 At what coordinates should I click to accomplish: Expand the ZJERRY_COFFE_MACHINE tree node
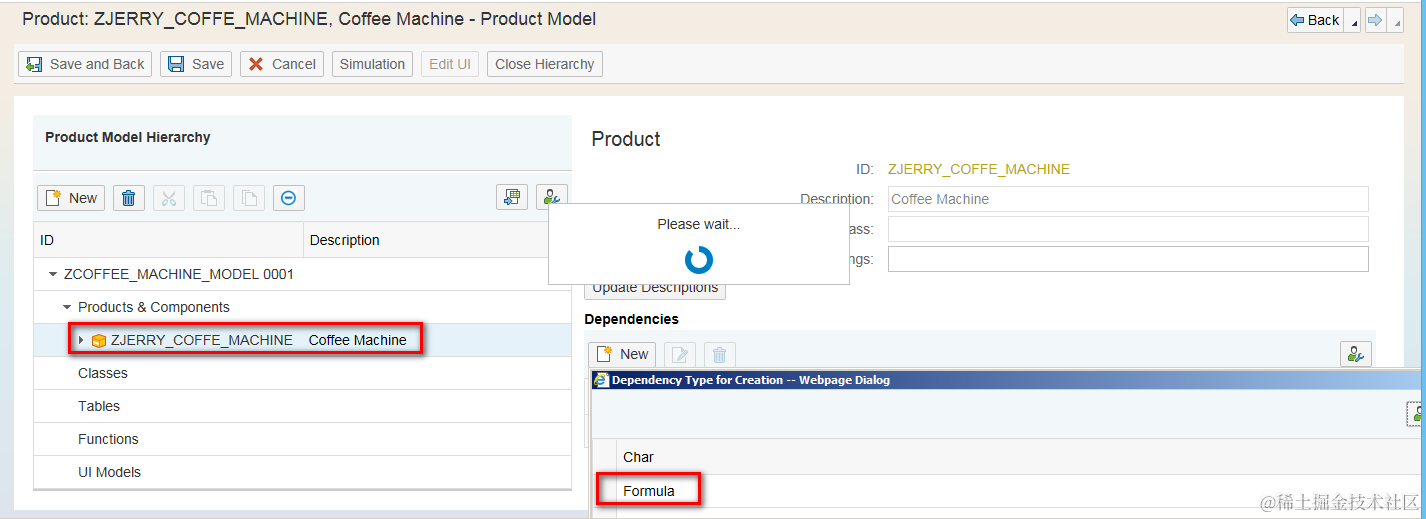(81, 340)
